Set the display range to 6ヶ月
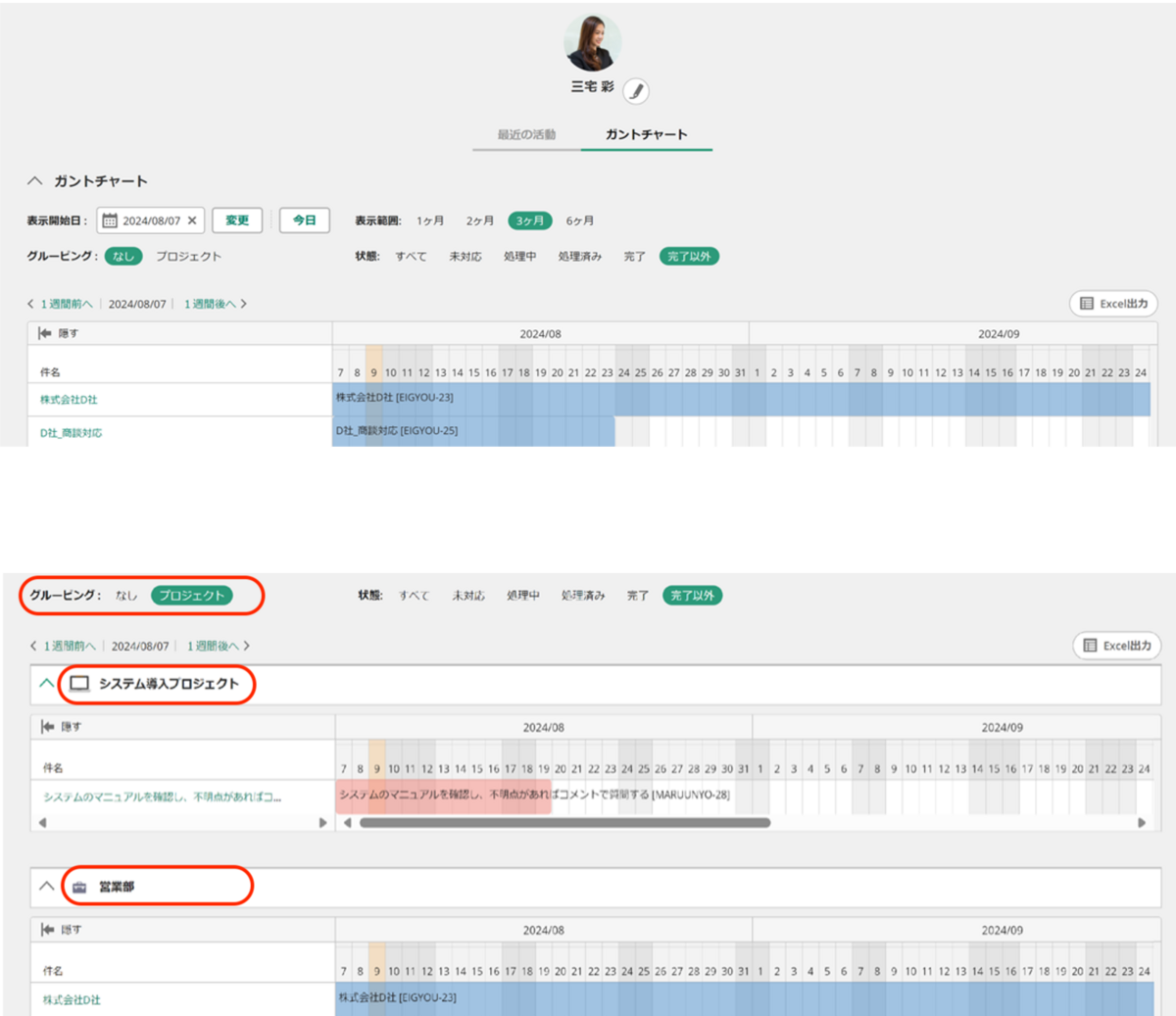The image size is (1176, 1016). coord(579,221)
